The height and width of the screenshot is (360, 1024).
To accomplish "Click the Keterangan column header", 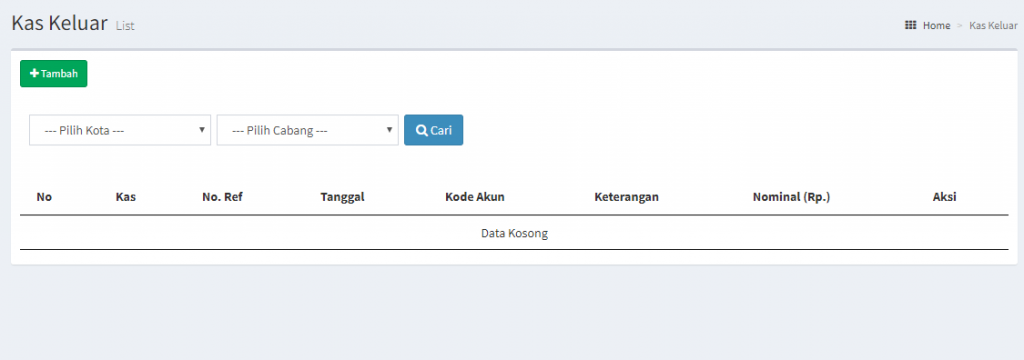I will pyautogui.click(x=626, y=197).
